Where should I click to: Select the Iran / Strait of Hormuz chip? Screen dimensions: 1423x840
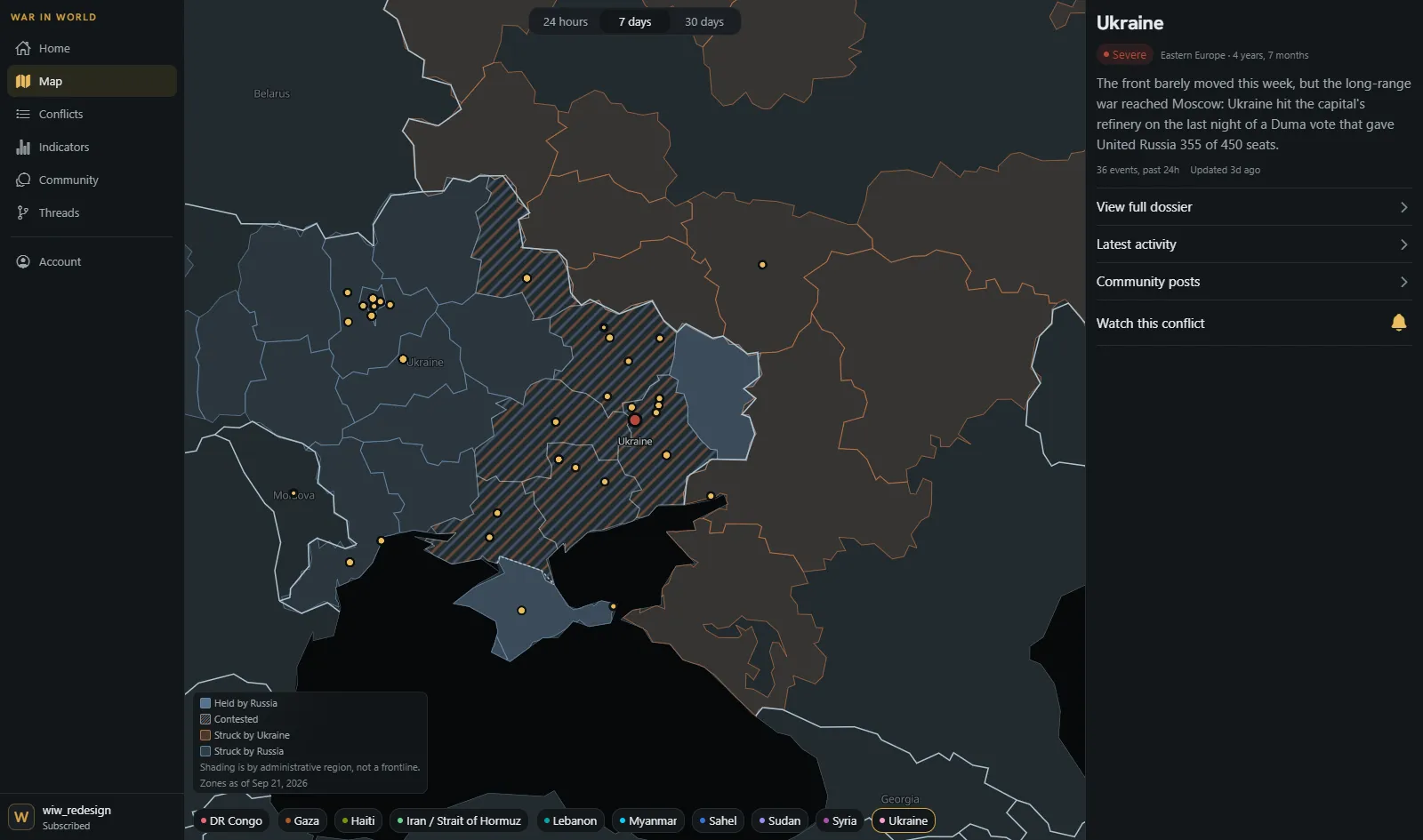coord(459,820)
